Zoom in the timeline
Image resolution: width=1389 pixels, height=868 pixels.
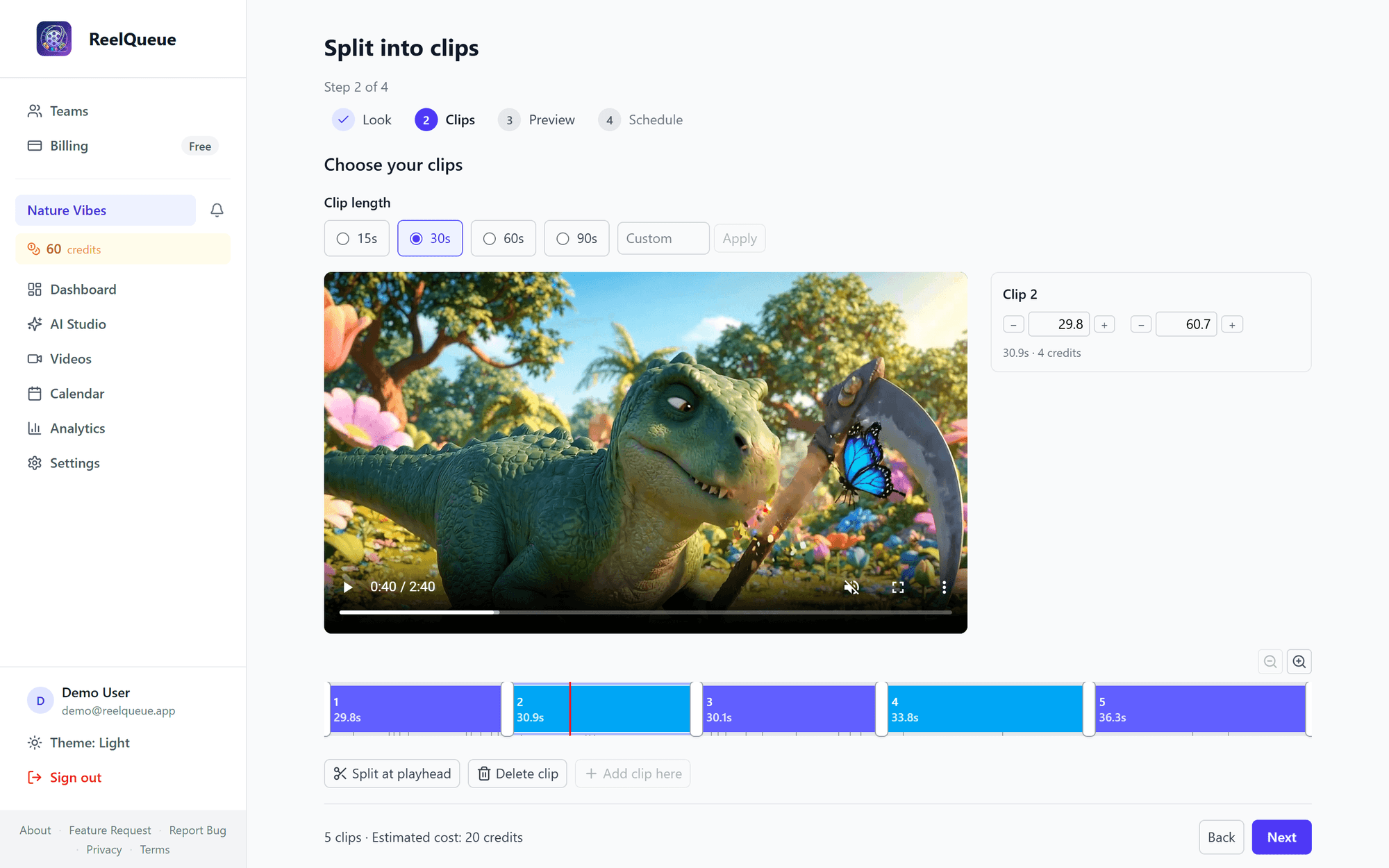1299,662
